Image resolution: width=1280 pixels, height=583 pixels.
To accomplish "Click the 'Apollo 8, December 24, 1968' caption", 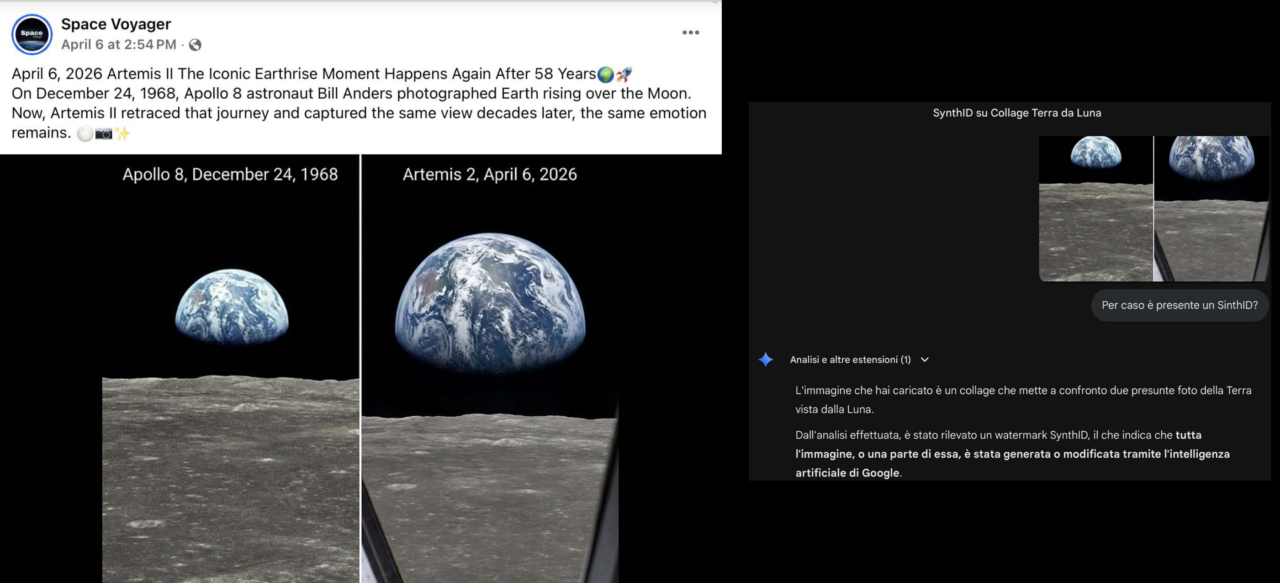I will coord(230,174).
